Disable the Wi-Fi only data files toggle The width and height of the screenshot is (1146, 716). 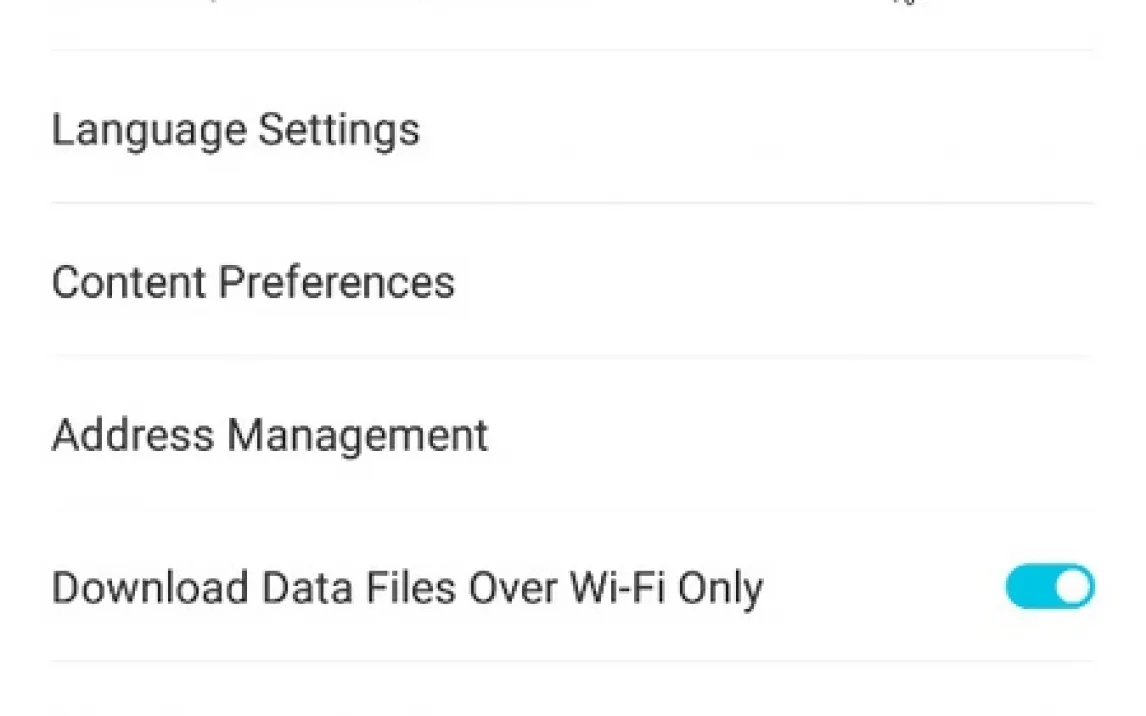1049,587
